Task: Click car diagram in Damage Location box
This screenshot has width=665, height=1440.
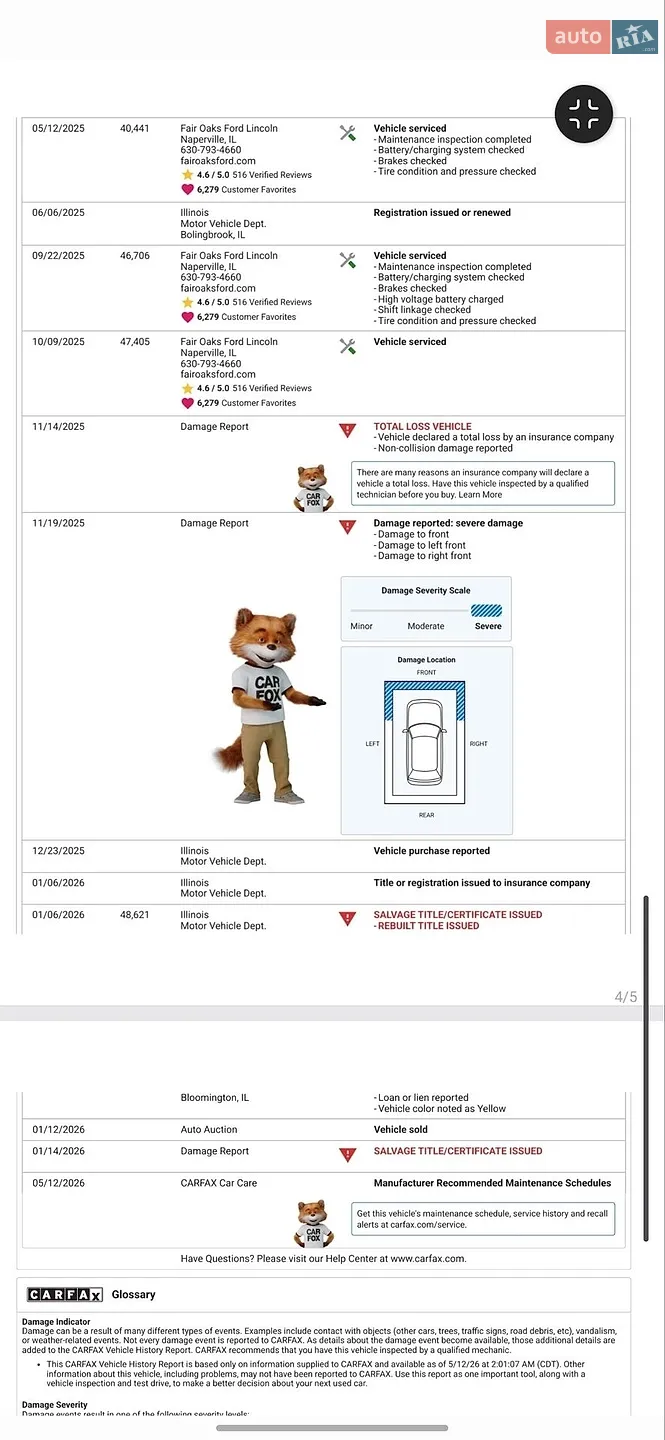Action: (426, 744)
